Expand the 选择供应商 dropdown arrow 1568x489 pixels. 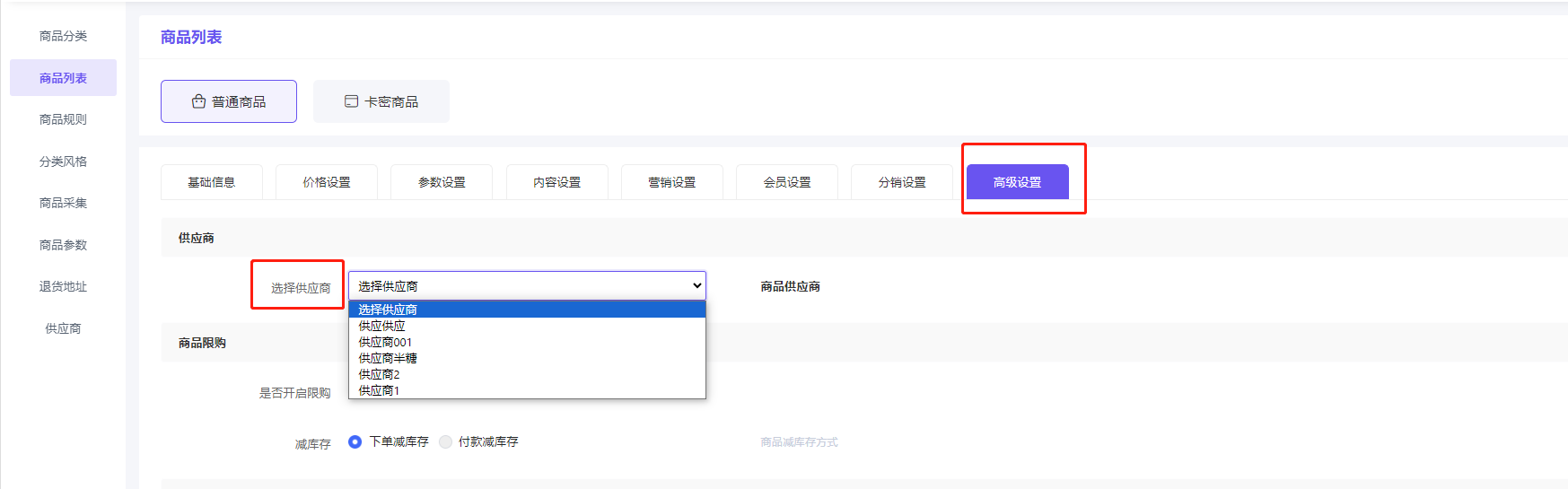click(x=696, y=286)
